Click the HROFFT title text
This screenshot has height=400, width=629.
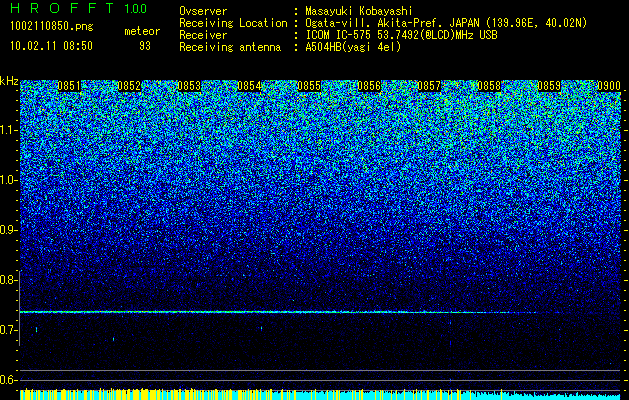pyautogui.click(x=62, y=8)
